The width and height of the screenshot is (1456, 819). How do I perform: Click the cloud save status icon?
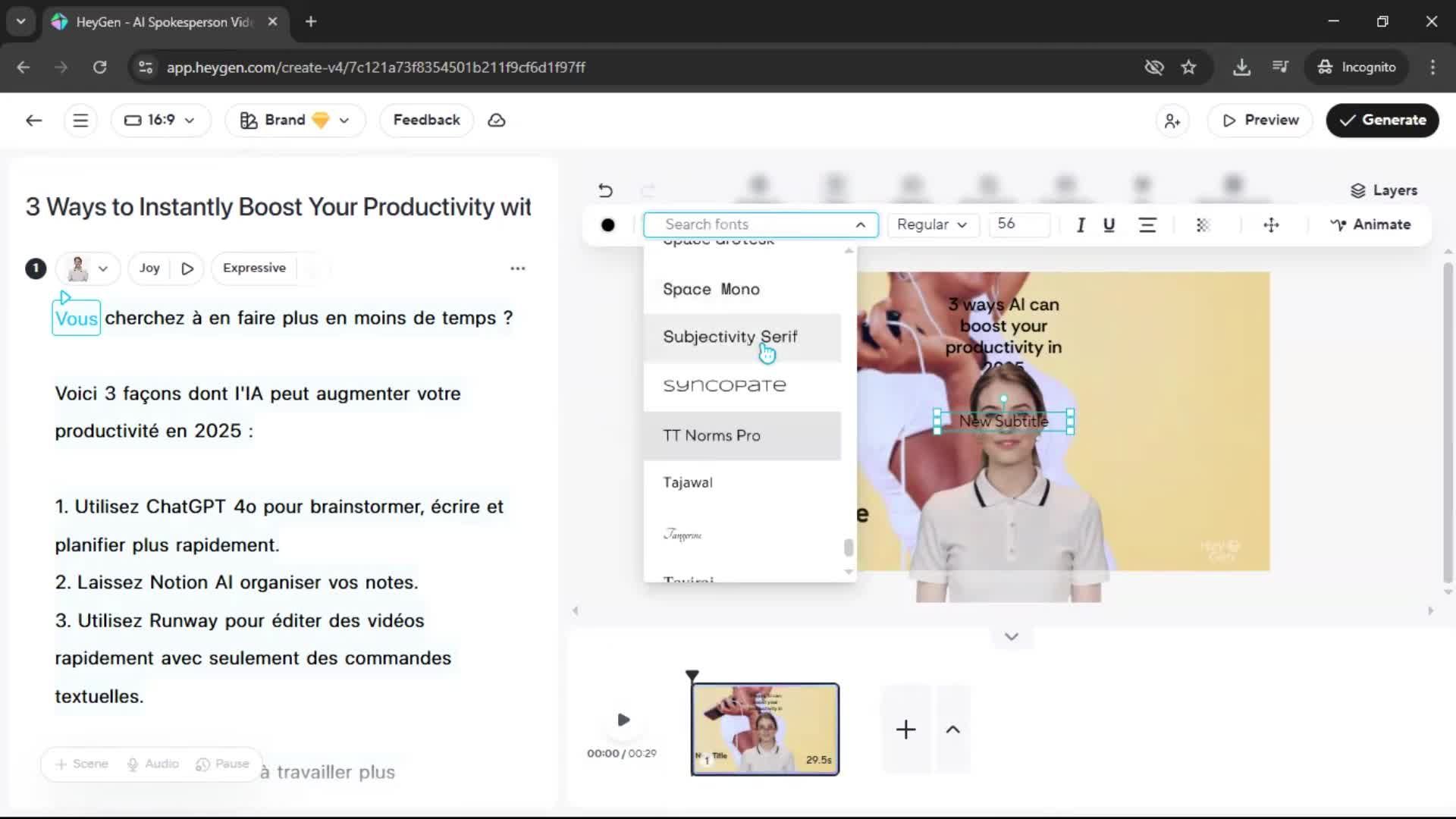point(497,121)
